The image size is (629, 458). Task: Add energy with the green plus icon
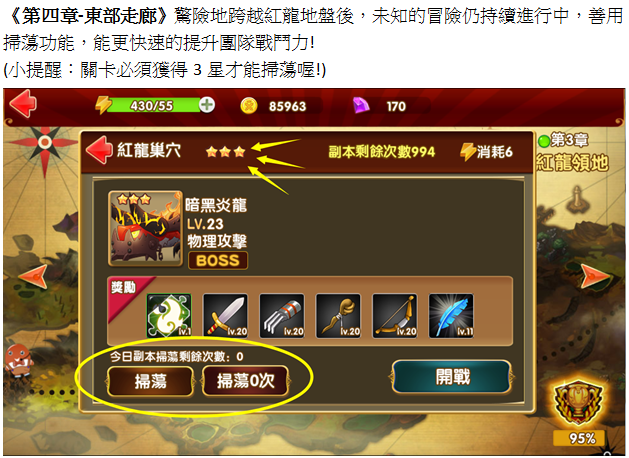coord(207,105)
